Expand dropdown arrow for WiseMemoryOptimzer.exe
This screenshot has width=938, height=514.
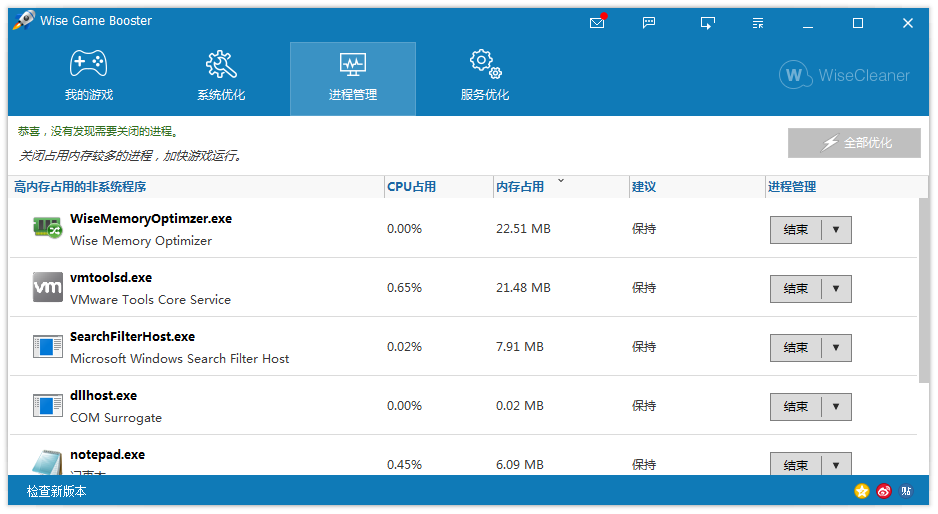836,230
